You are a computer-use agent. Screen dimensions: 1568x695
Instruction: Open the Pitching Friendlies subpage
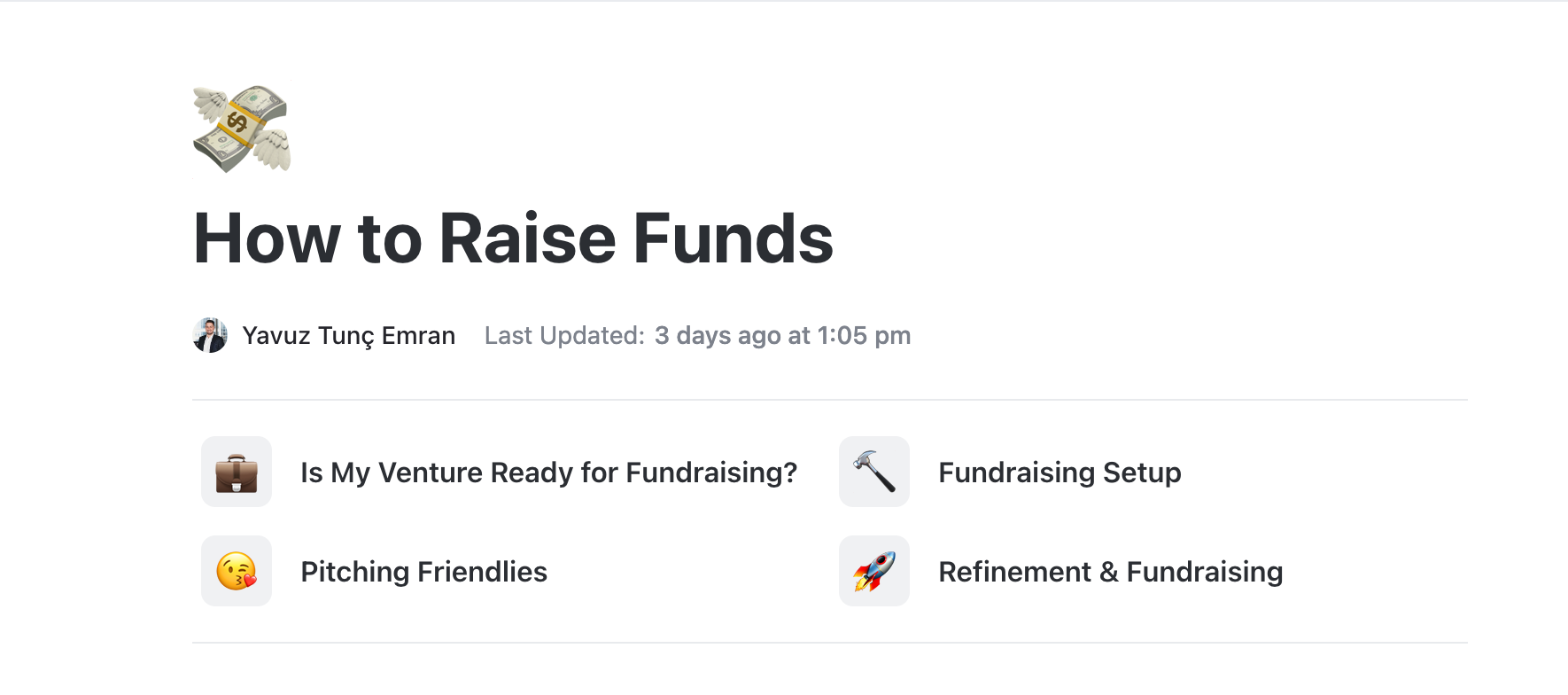423,572
